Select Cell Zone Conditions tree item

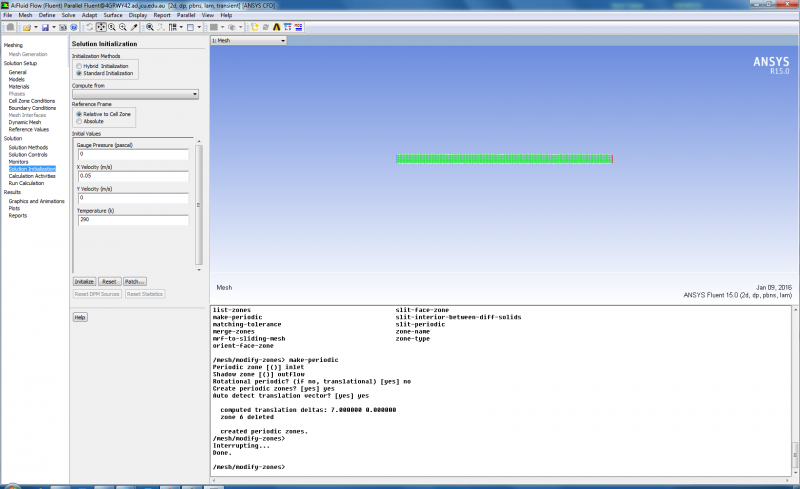coord(32,101)
